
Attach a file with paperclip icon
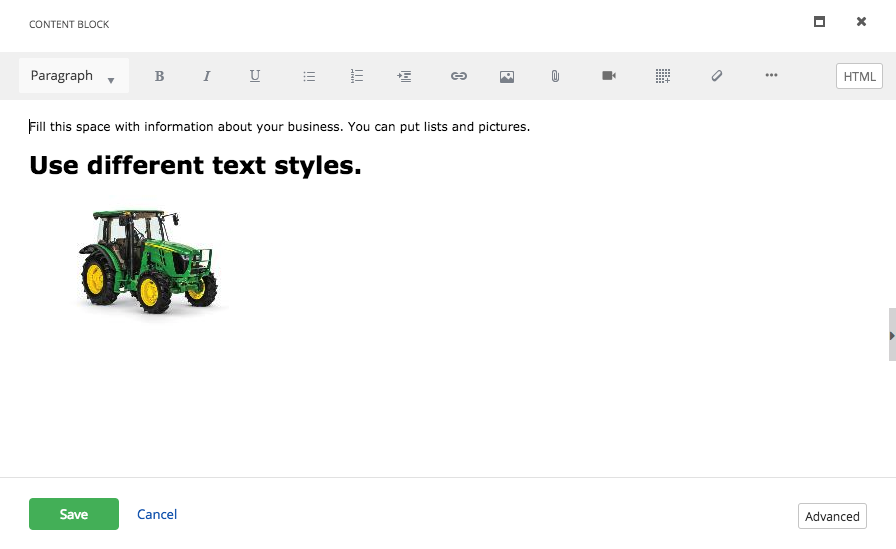[x=555, y=76]
